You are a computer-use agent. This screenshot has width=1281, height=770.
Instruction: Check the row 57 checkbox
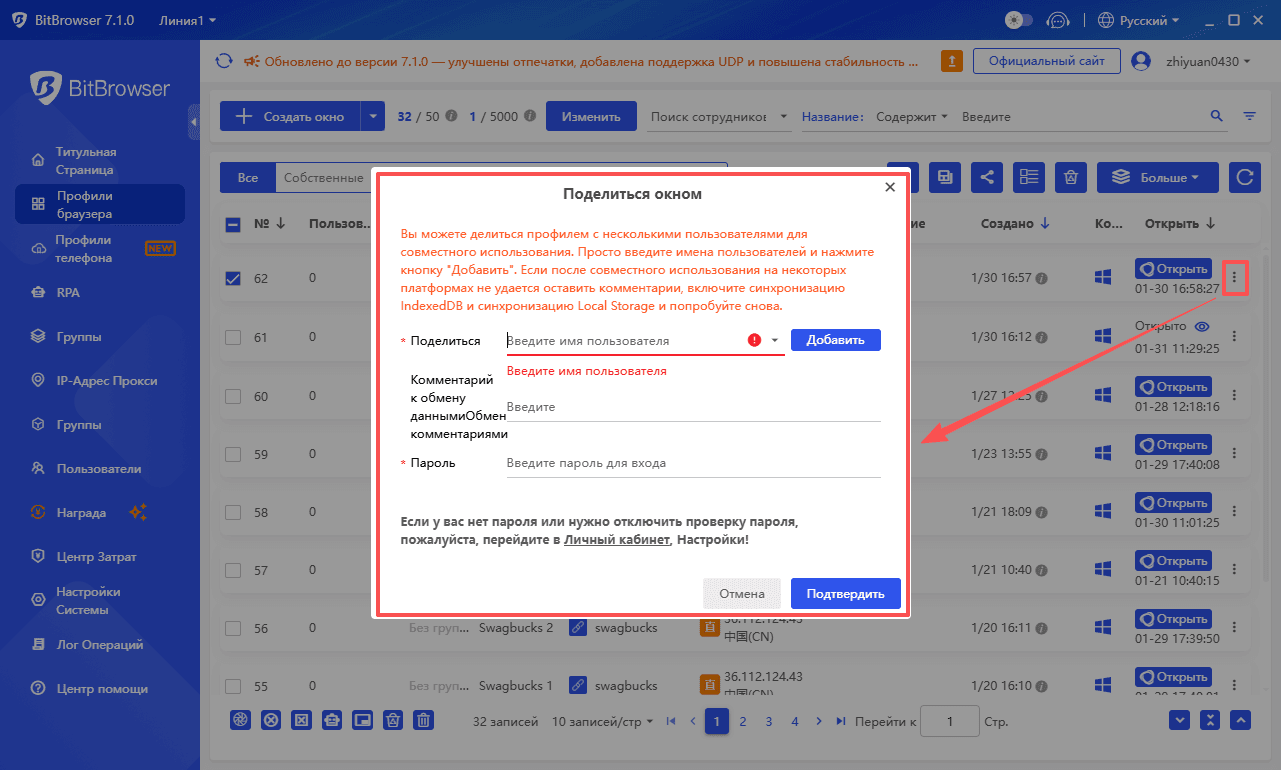click(233, 570)
